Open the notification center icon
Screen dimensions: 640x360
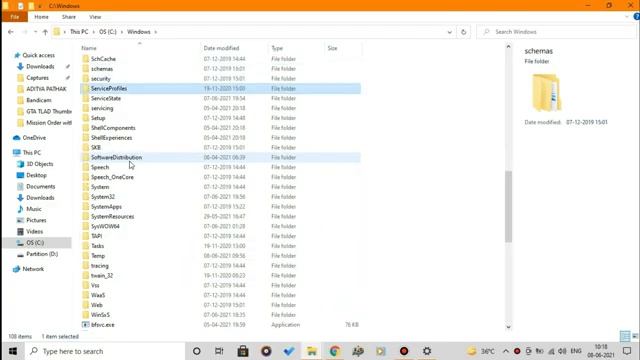pos(627,351)
